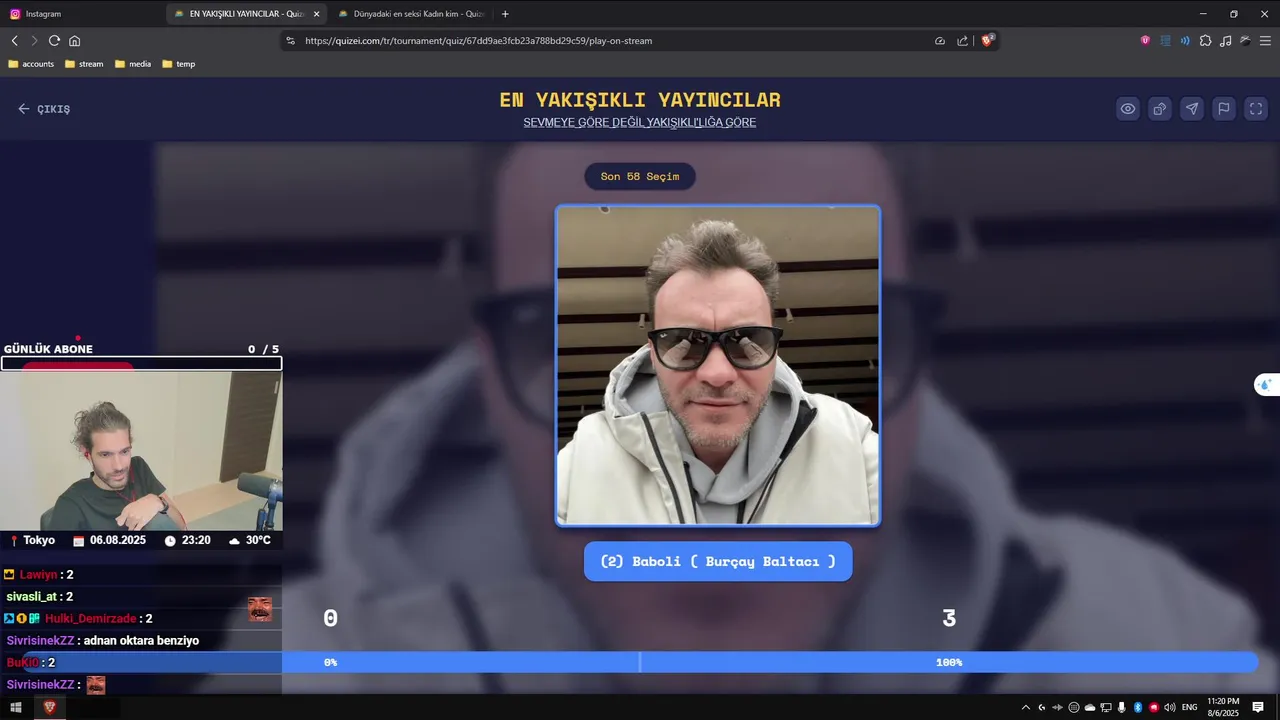Click chat message adnan oktara benziyo

141,641
